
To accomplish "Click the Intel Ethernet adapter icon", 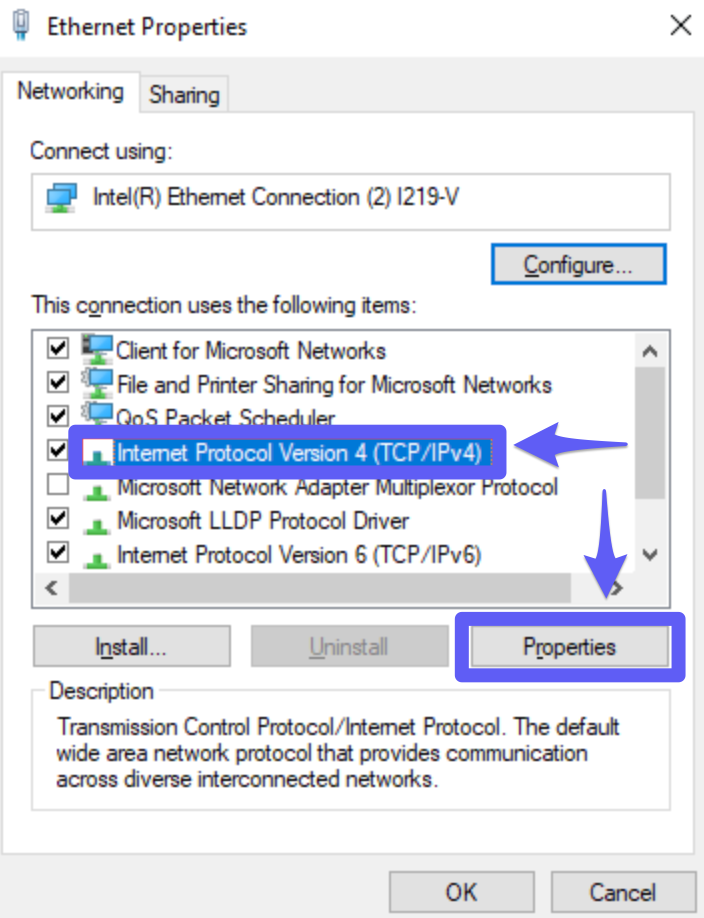I will [x=61, y=198].
